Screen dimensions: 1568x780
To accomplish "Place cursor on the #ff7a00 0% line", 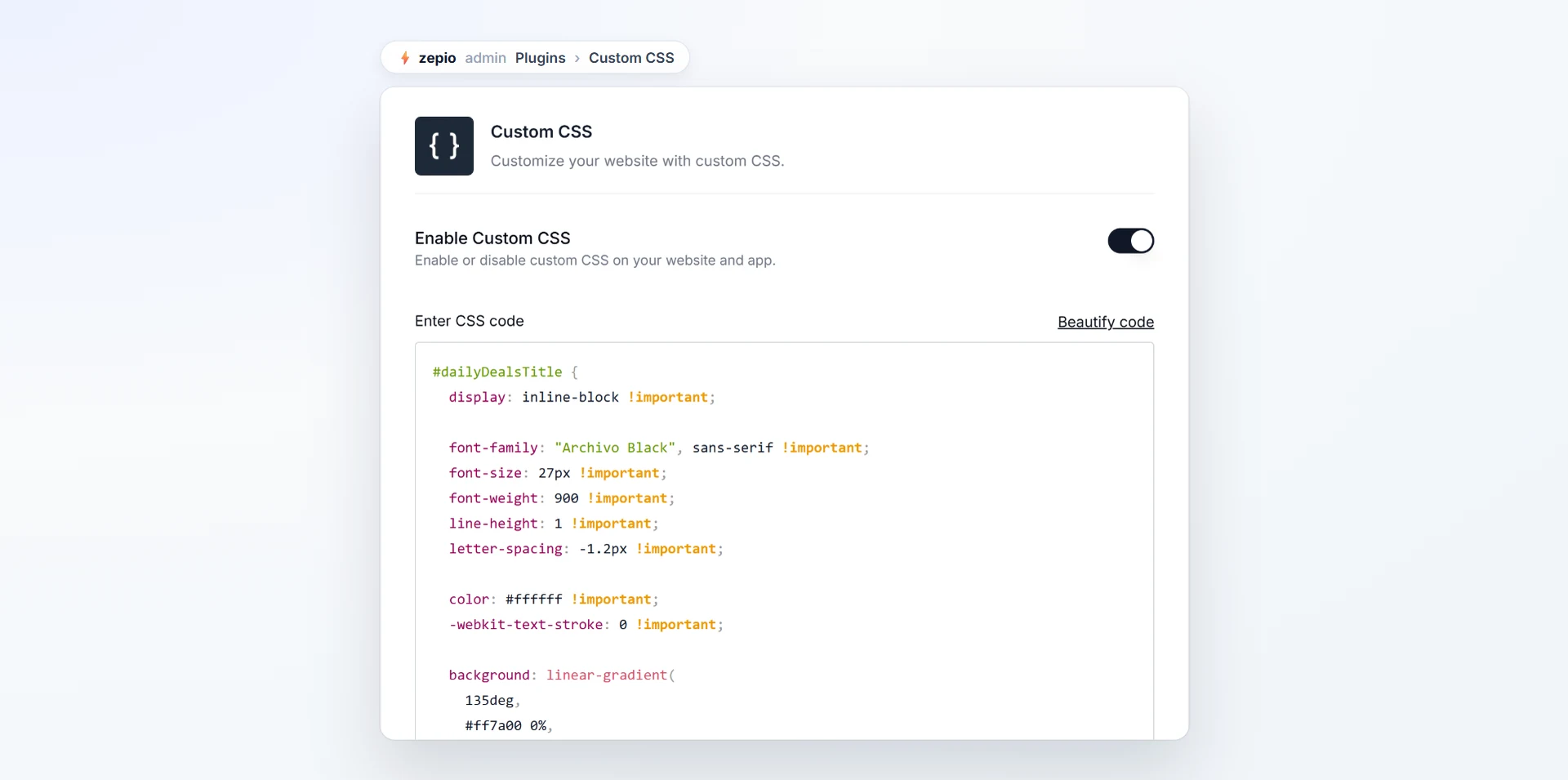I will click(x=509, y=725).
